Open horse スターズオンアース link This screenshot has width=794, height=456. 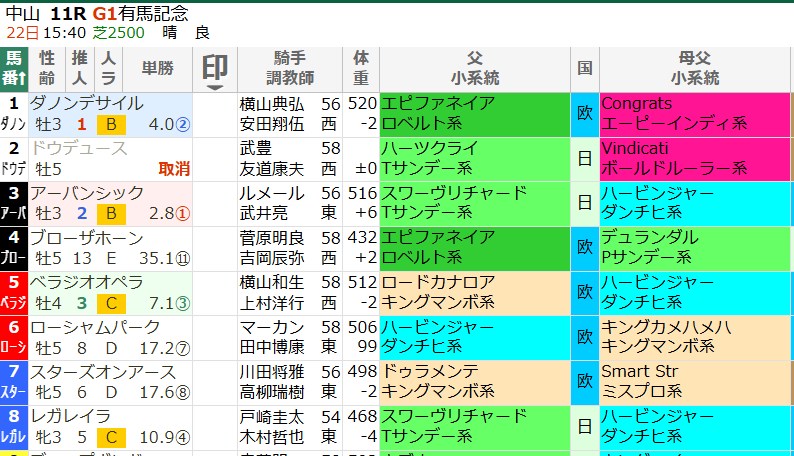103,372
